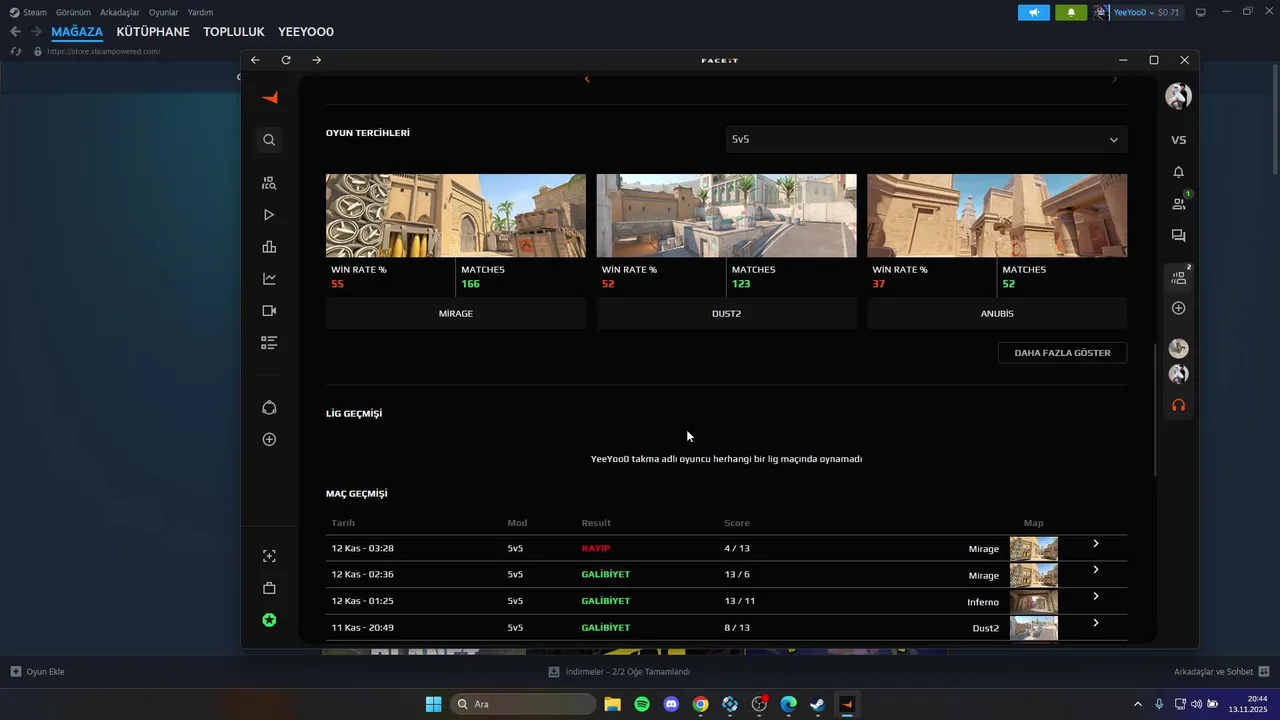The image size is (1280, 720).
Task: Open the briefcase shop icon
Action: pyautogui.click(x=269, y=588)
